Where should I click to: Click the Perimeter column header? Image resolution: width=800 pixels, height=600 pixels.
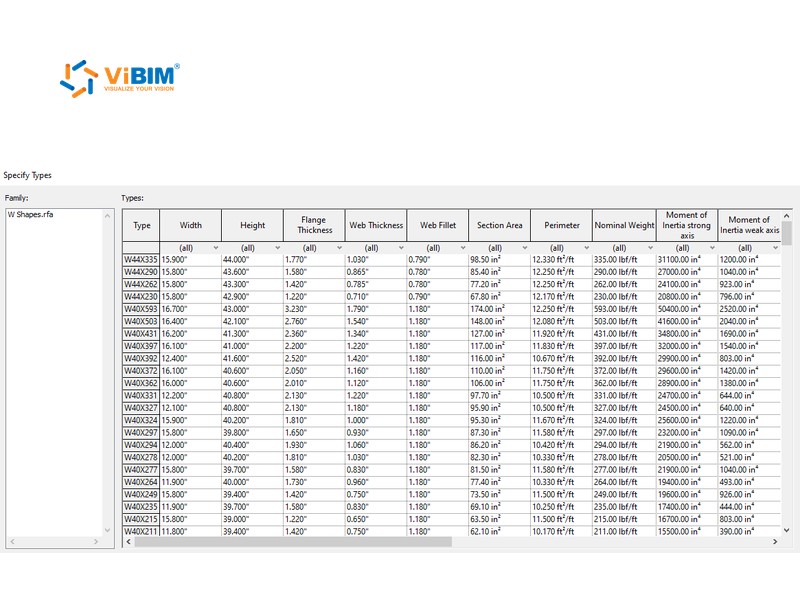click(x=561, y=225)
